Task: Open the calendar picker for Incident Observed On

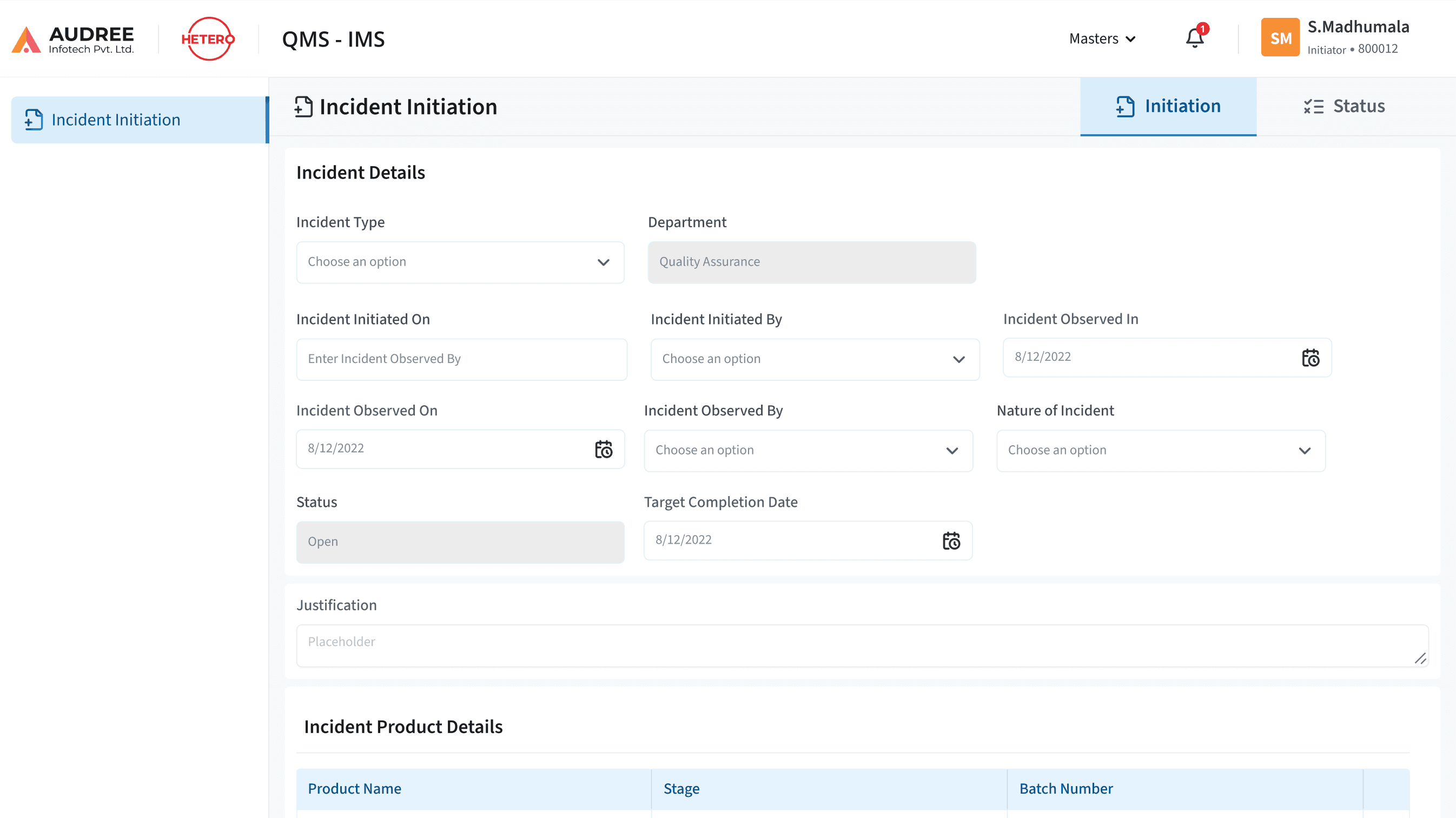Action: [x=603, y=448]
